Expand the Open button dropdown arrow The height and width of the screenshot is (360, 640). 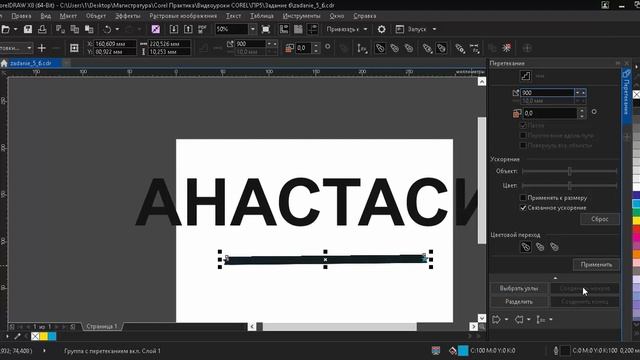(x=16, y=29)
